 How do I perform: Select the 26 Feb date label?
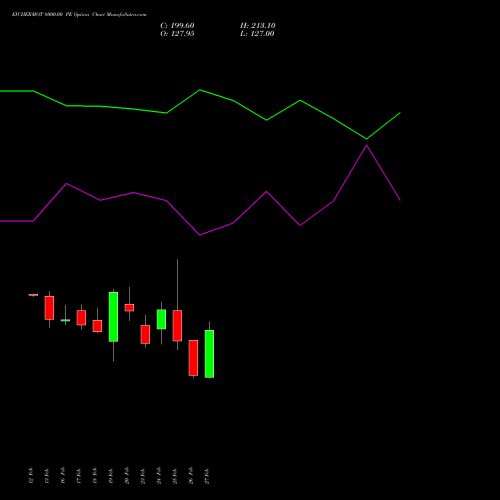pyautogui.click(x=191, y=476)
